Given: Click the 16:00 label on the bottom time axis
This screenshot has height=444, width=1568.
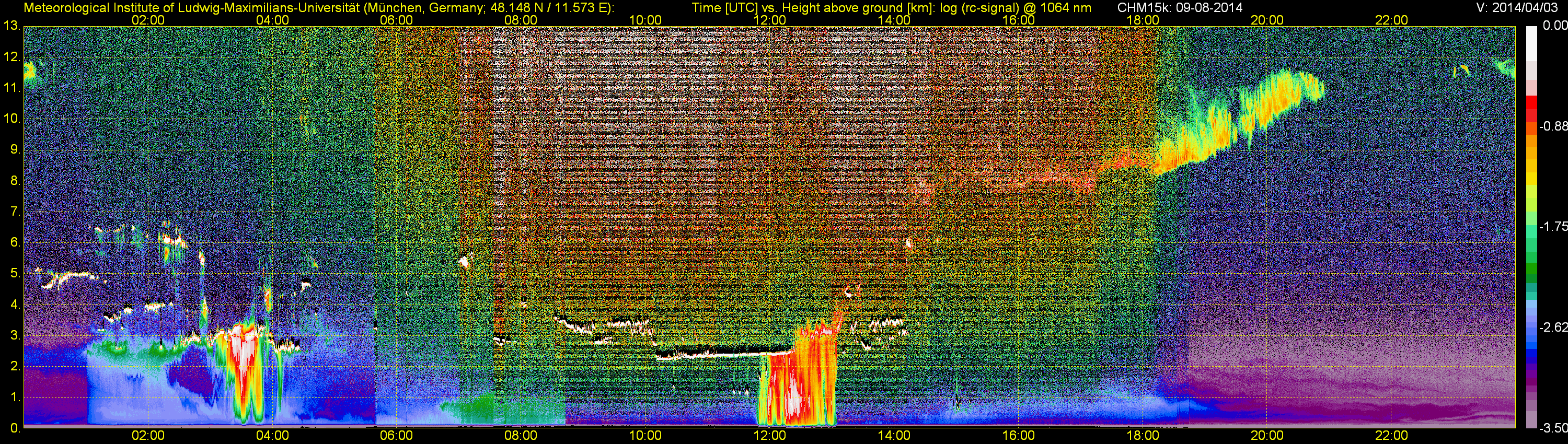Looking at the screenshot, I should (x=1018, y=436).
